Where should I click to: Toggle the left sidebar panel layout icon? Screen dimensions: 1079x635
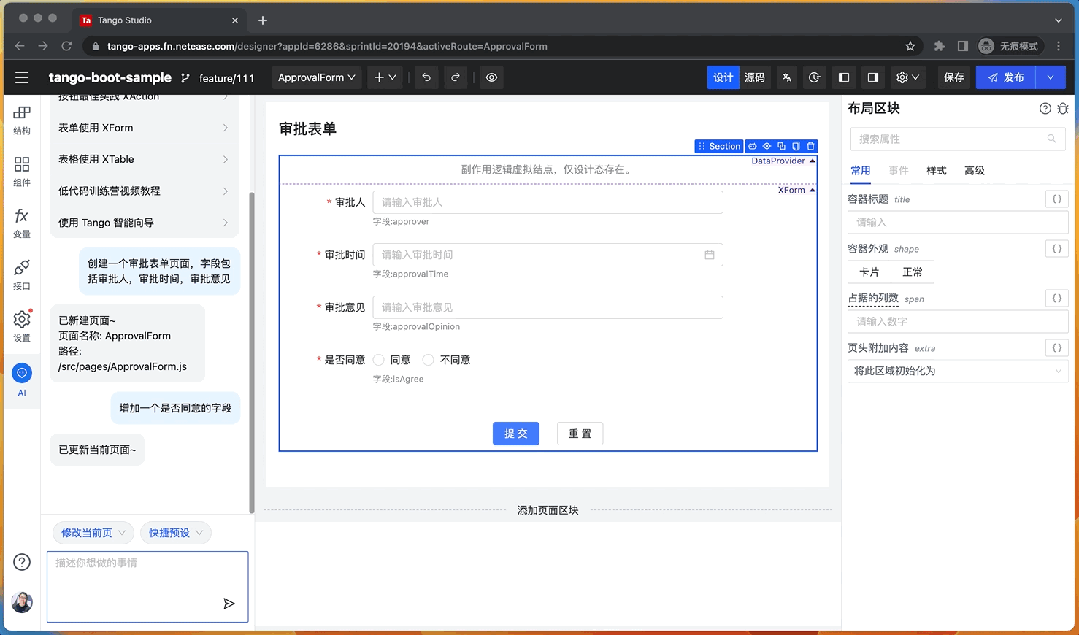pos(844,78)
